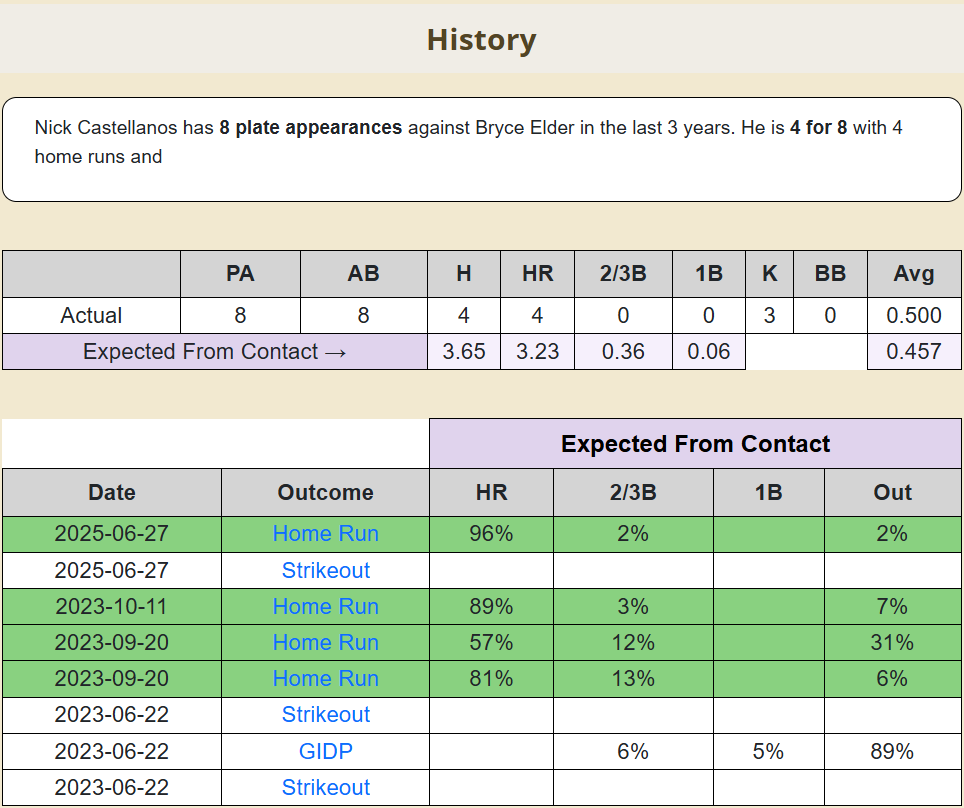Screen dimensions: 964x808
Task: Click the 81% HR cell
Action: (x=491, y=678)
